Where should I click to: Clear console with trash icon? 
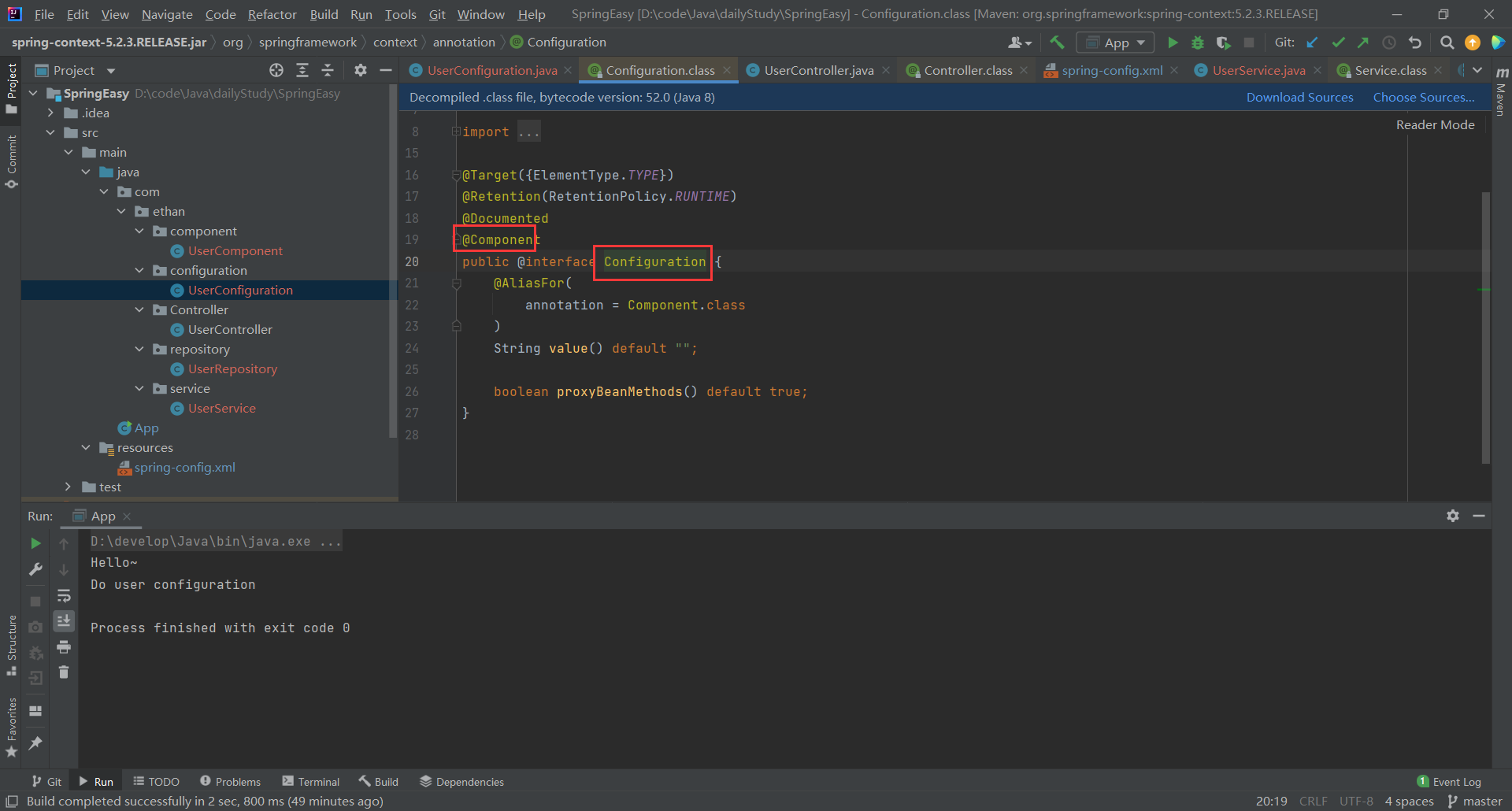64,672
